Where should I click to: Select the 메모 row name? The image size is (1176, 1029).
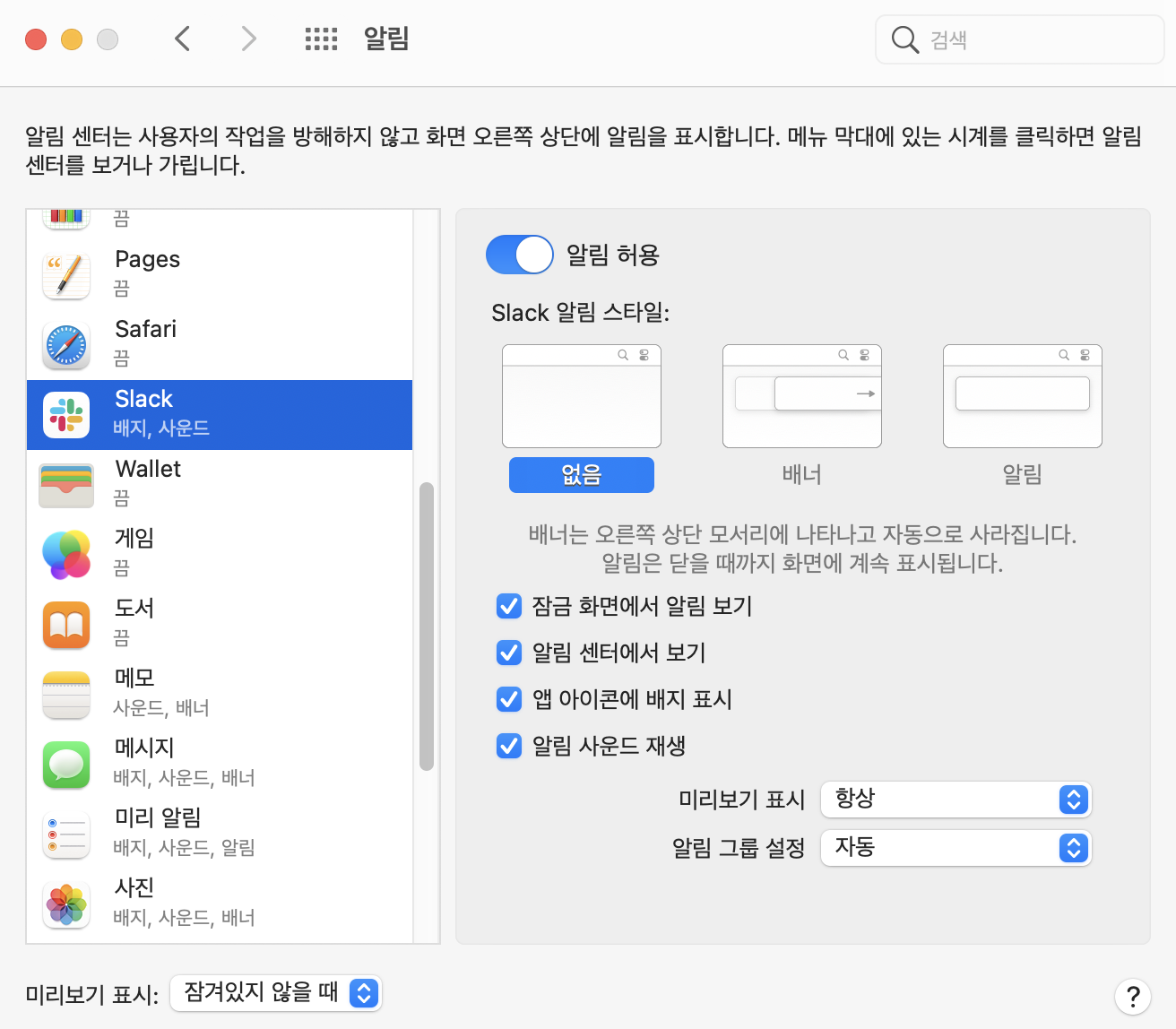coord(134,678)
